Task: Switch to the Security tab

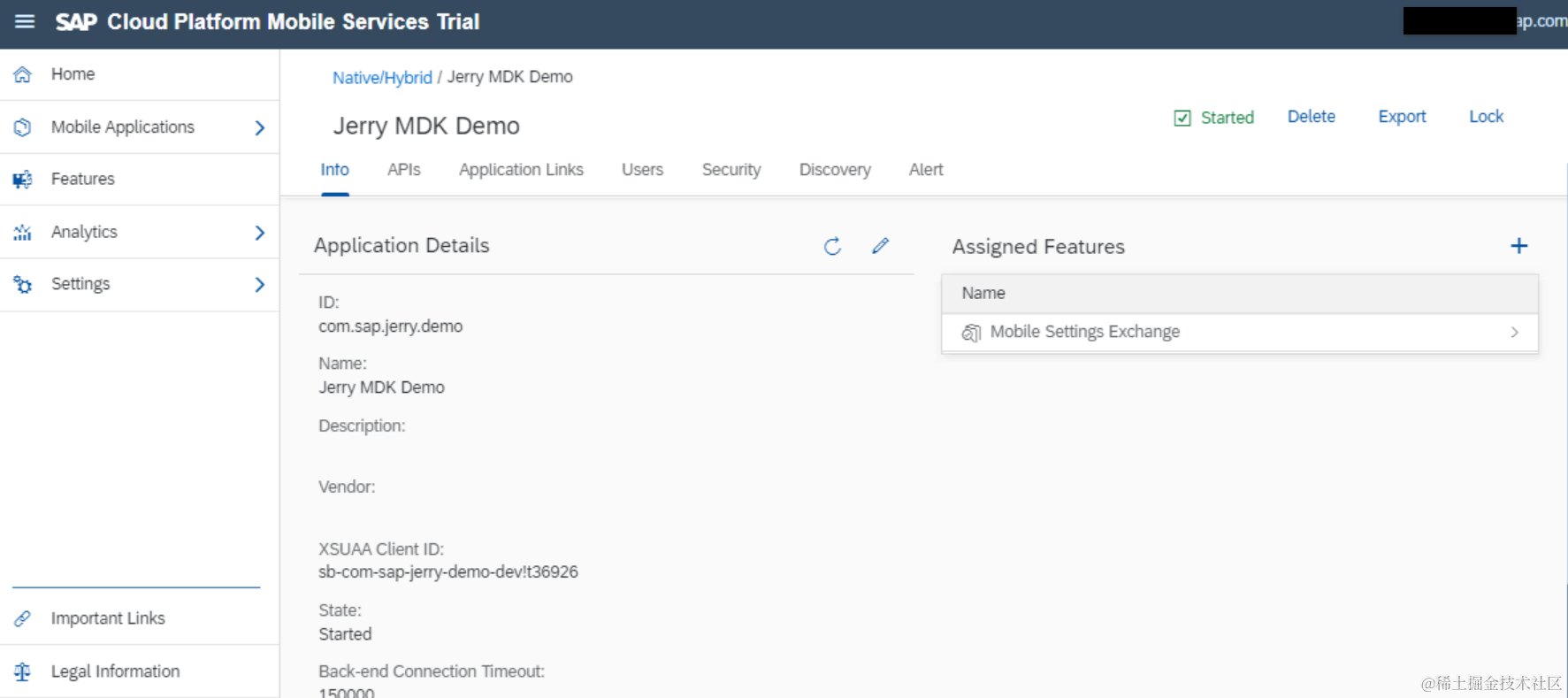Action: point(731,170)
